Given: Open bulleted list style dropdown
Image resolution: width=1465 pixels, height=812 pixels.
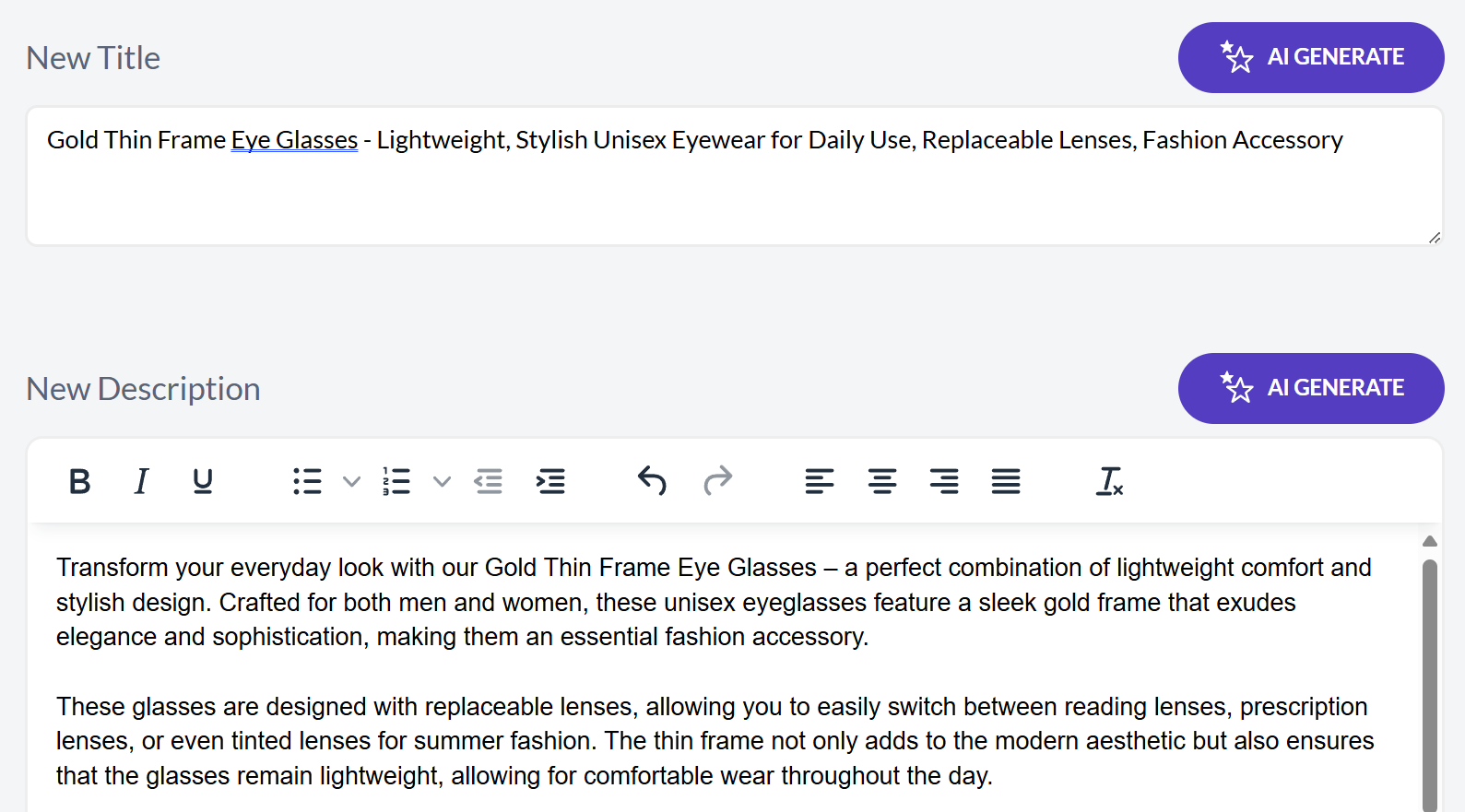Looking at the screenshot, I should click(351, 481).
